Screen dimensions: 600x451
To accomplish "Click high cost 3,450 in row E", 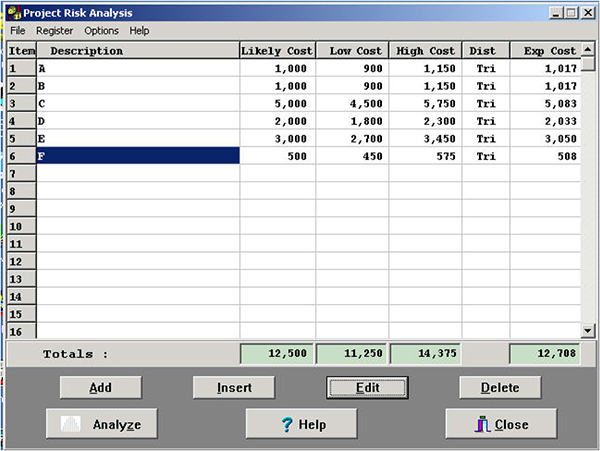I will click(x=425, y=138).
